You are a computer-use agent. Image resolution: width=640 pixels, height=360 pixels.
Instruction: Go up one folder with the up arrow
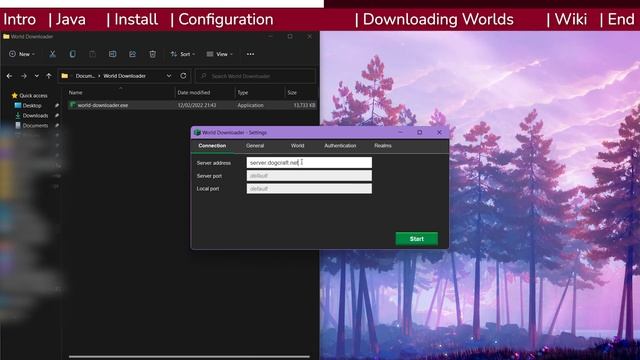[49, 76]
